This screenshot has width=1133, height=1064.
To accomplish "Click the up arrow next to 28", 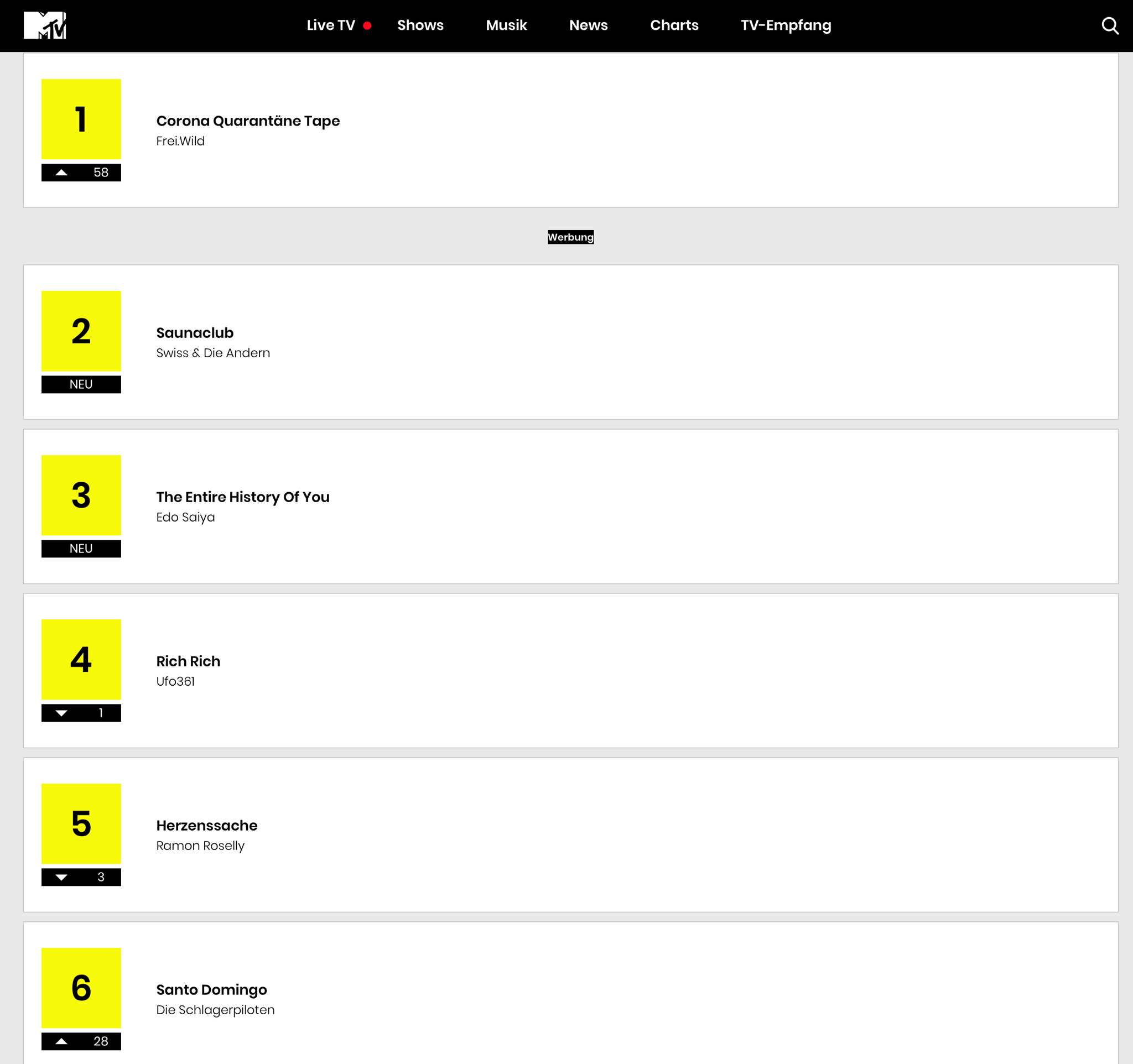I will (x=61, y=1041).
